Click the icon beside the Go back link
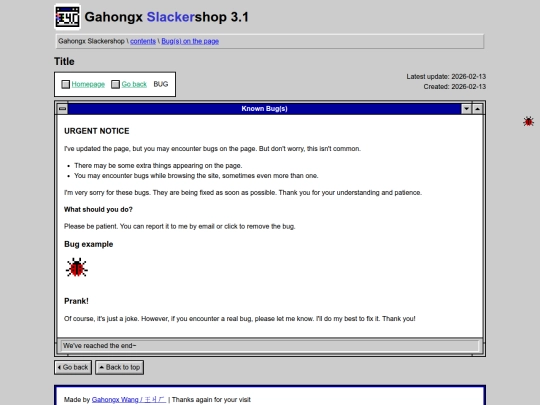 (x=115, y=84)
